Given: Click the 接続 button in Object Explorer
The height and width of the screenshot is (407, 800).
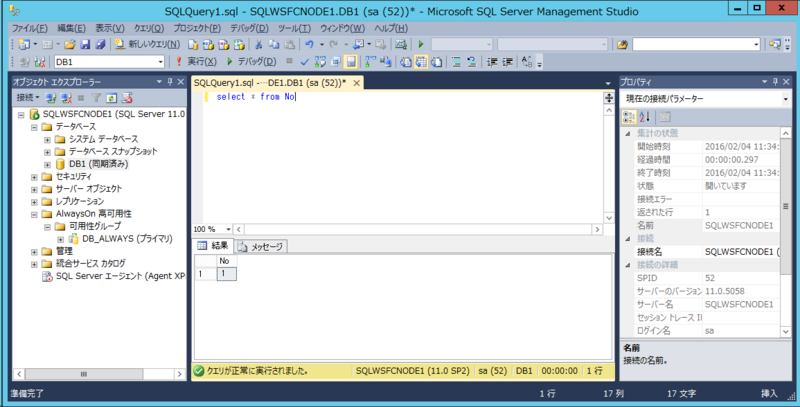Looking at the screenshot, I should click(27, 98).
